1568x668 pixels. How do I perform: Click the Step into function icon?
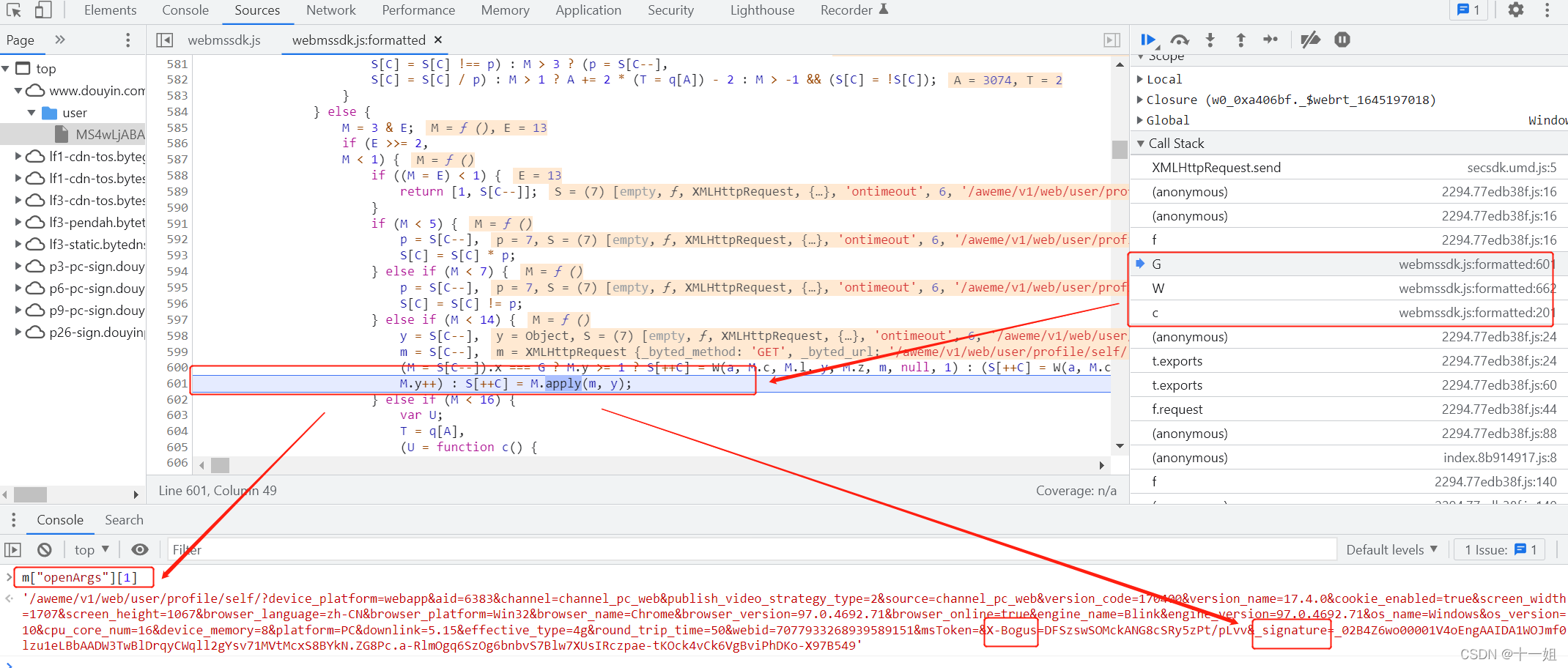[1210, 40]
